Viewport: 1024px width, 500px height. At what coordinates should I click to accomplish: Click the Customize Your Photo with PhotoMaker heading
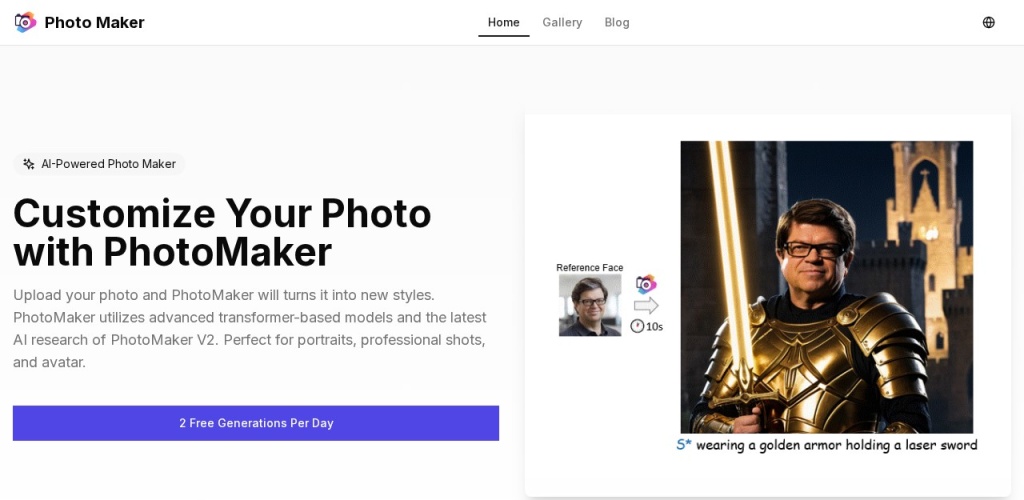[x=222, y=232]
